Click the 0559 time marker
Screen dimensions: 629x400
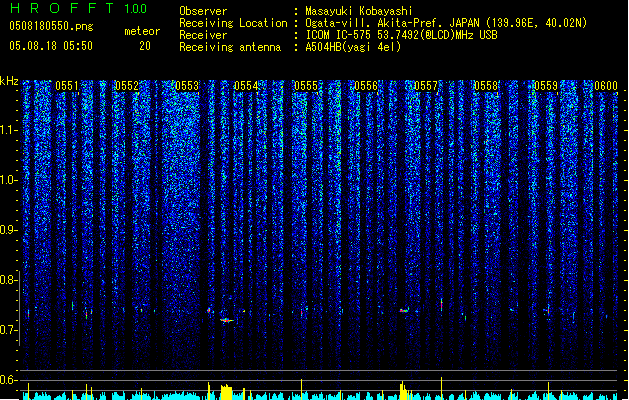pos(546,86)
